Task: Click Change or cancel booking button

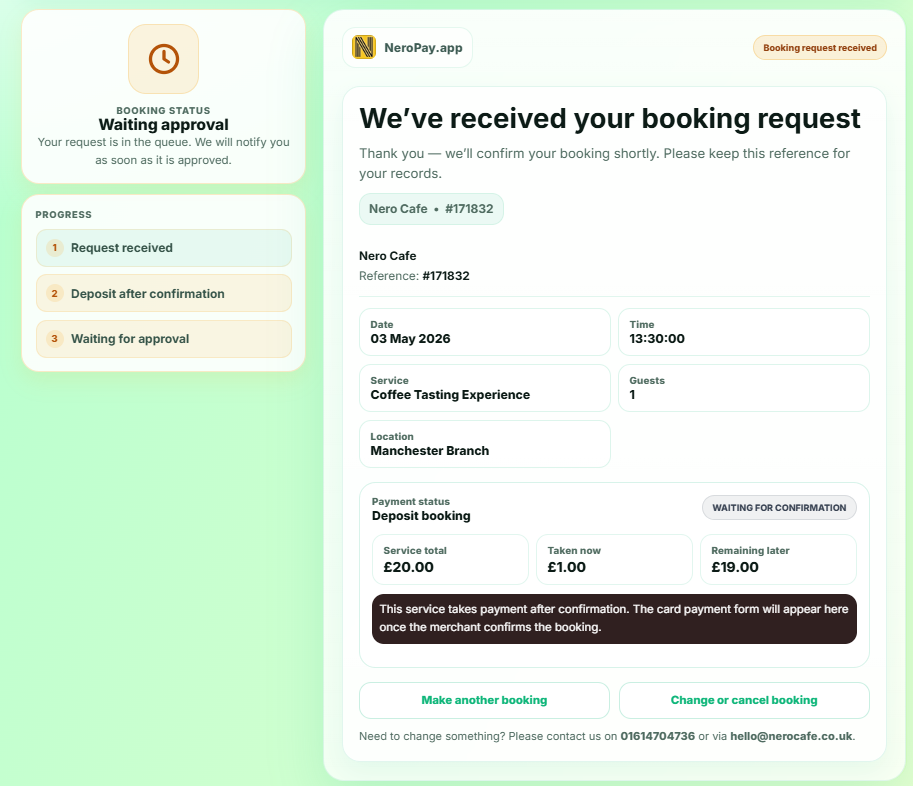Action: (744, 700)
